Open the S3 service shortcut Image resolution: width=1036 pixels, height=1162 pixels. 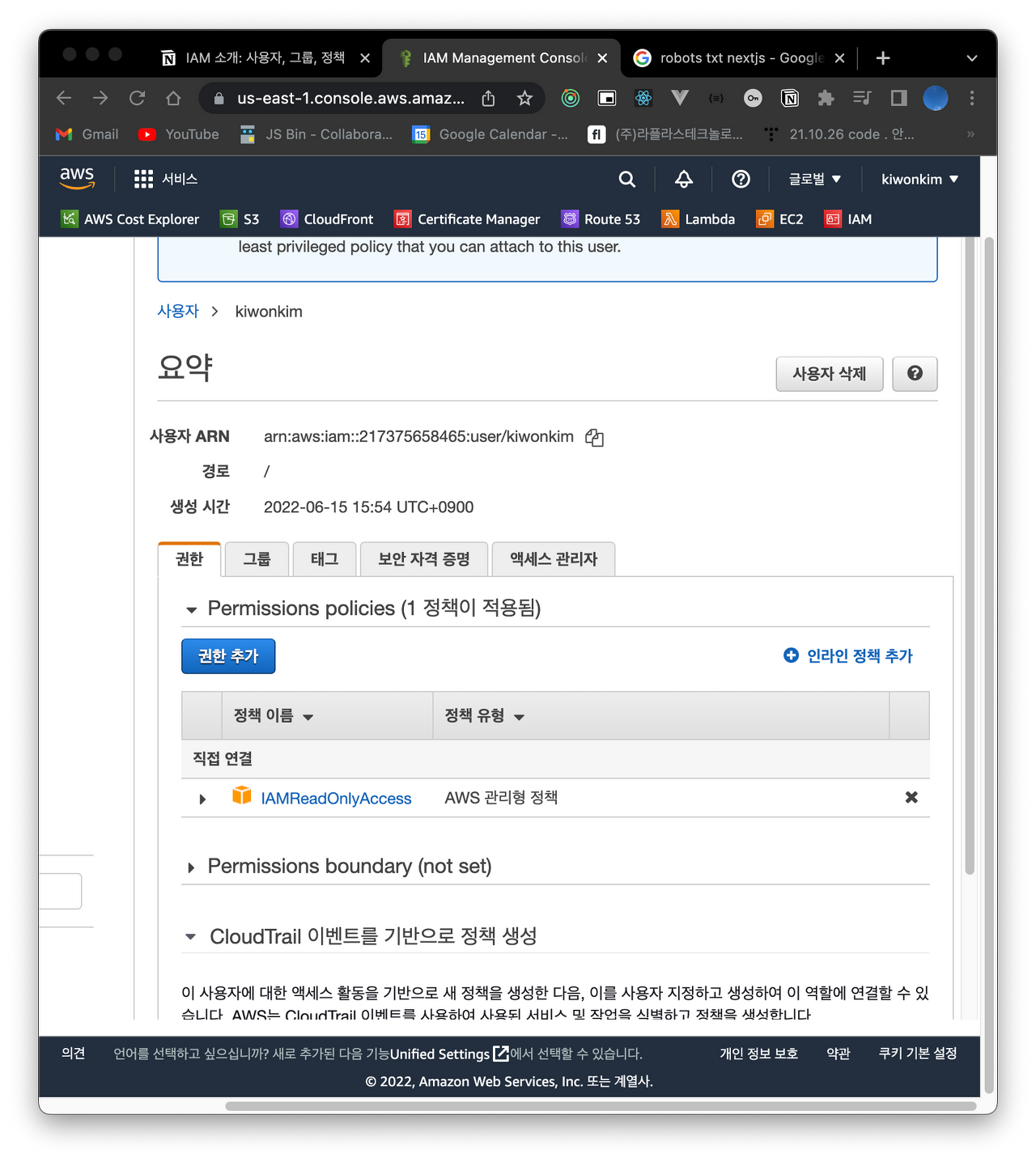click(x=240, y=219)
